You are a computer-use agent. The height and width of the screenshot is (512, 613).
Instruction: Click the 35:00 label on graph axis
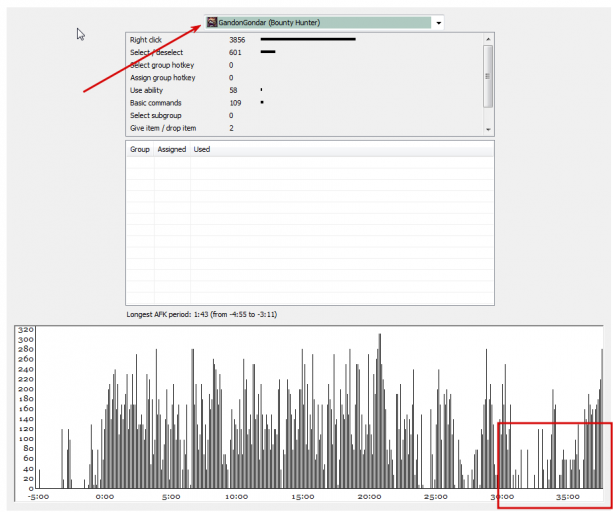point(568,497)
